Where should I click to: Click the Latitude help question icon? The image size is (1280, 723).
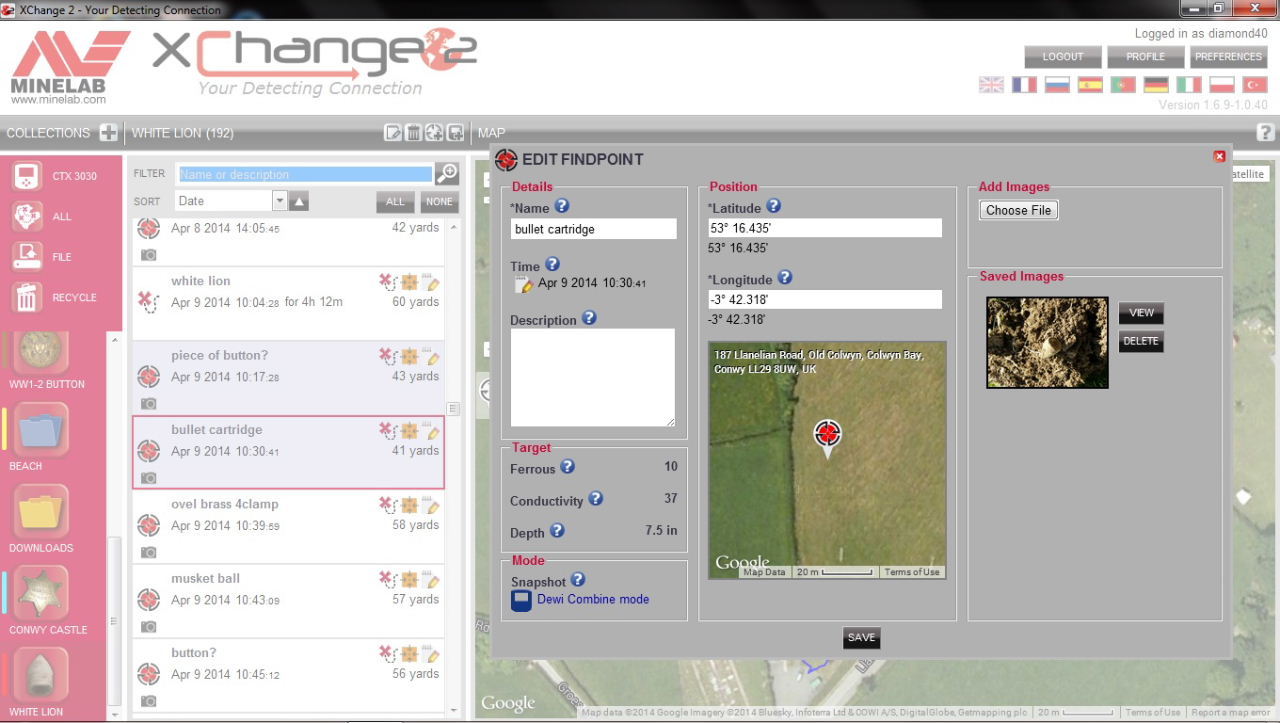[773, 206]
